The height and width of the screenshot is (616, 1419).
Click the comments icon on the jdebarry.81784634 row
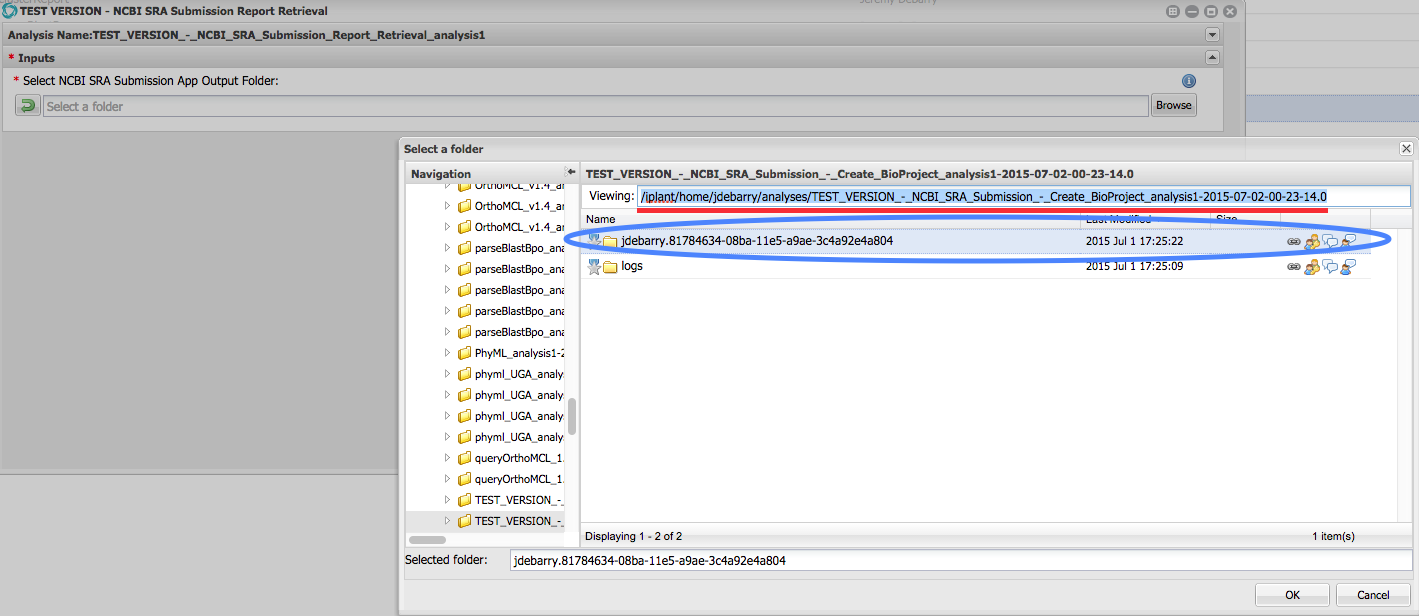1330,241
